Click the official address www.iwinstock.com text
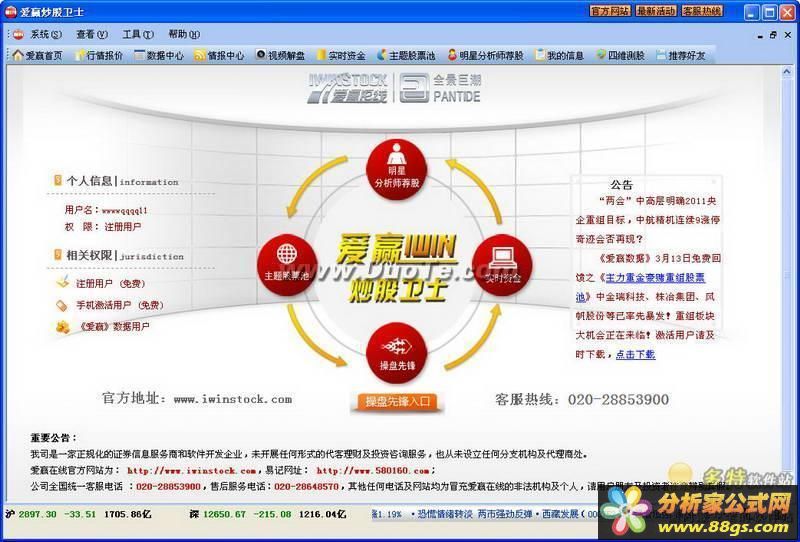 [x=233, y=399]
